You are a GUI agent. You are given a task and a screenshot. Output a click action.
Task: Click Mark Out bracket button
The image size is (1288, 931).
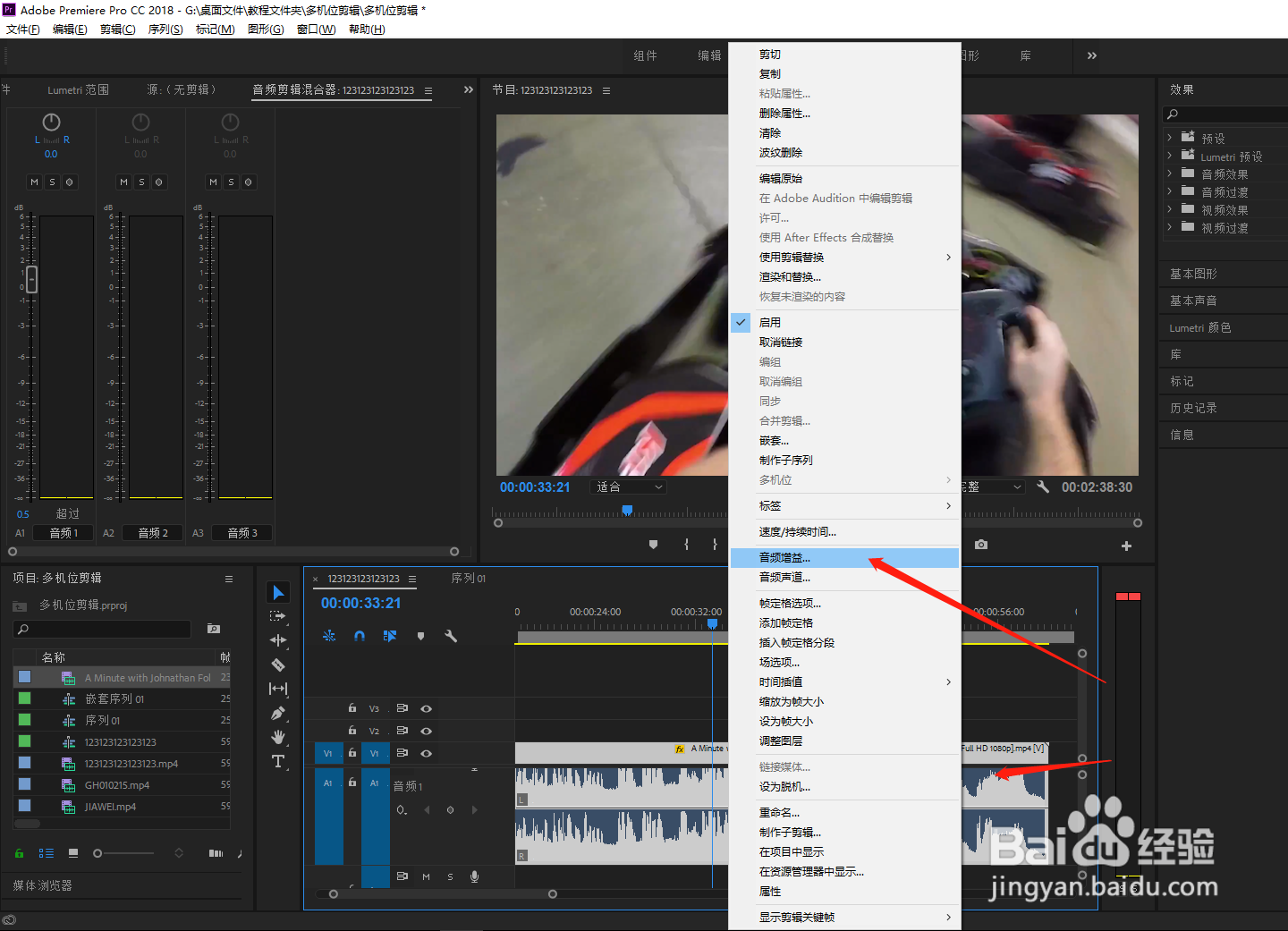[x=715, y=544]
